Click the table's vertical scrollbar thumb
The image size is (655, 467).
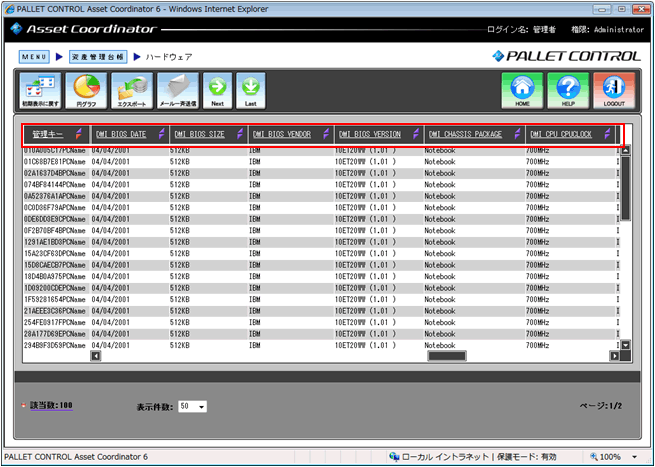pyautogui.click(x=625, y=188)
